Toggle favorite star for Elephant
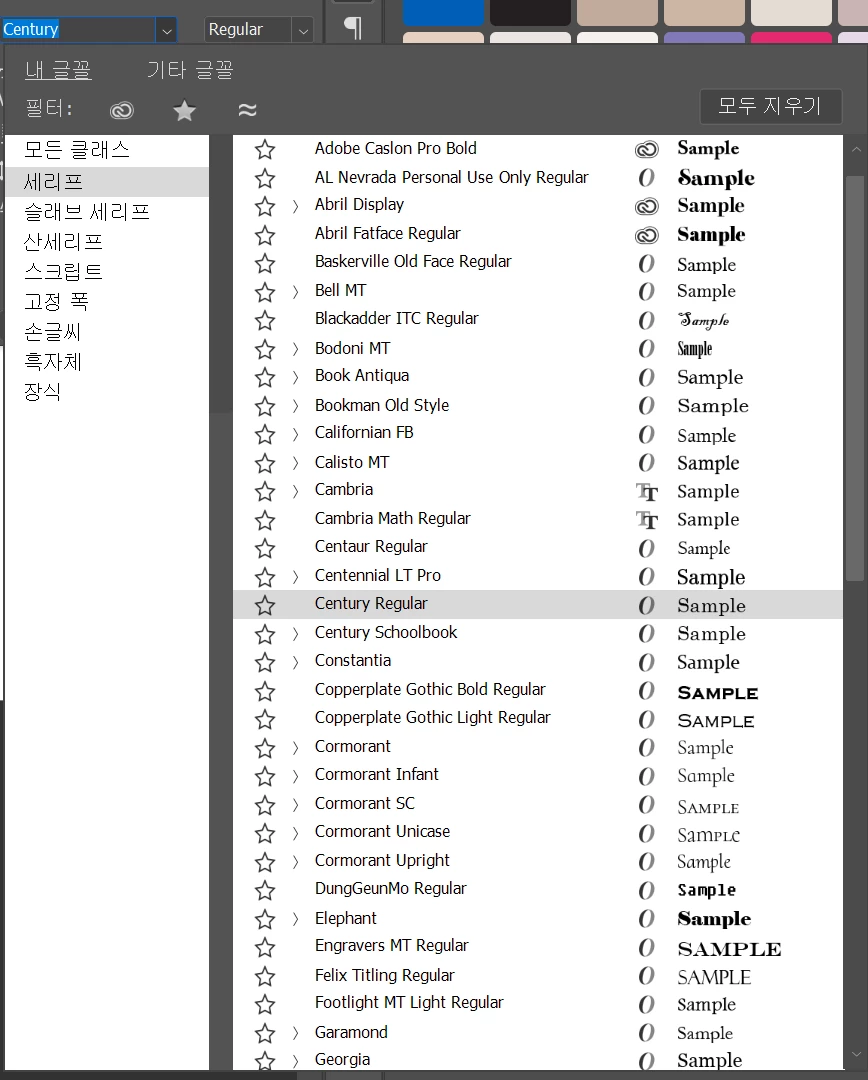This screenshot has width=868, height=1080. point(265,919)
